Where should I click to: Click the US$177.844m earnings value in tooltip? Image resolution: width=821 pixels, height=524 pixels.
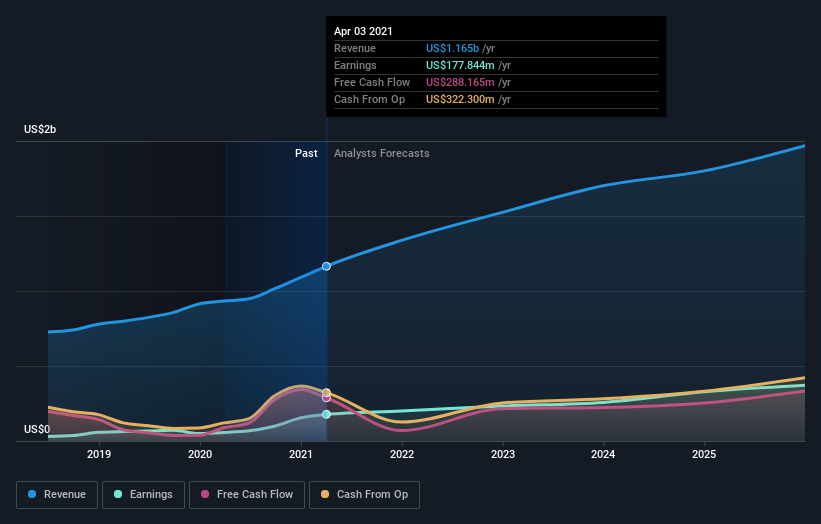click(460, 65)
